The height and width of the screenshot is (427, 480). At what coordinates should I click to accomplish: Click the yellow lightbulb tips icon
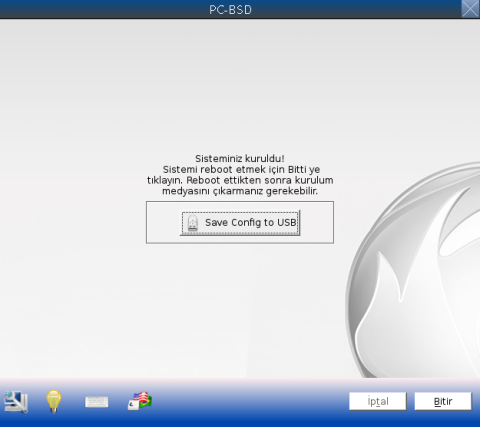[x=54, y=401]
